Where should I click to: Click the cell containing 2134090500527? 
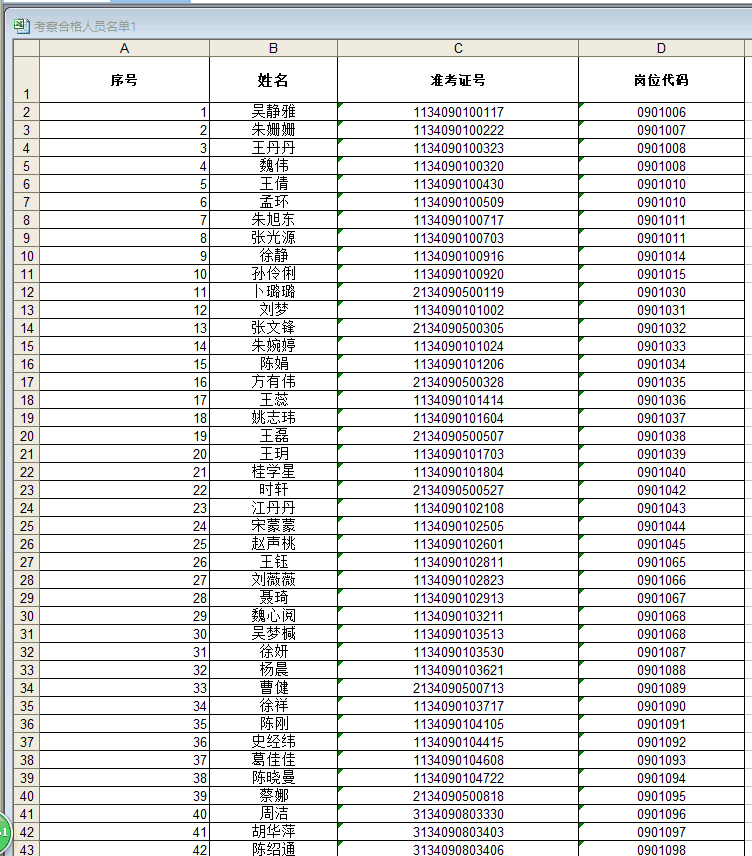[458, 490]
